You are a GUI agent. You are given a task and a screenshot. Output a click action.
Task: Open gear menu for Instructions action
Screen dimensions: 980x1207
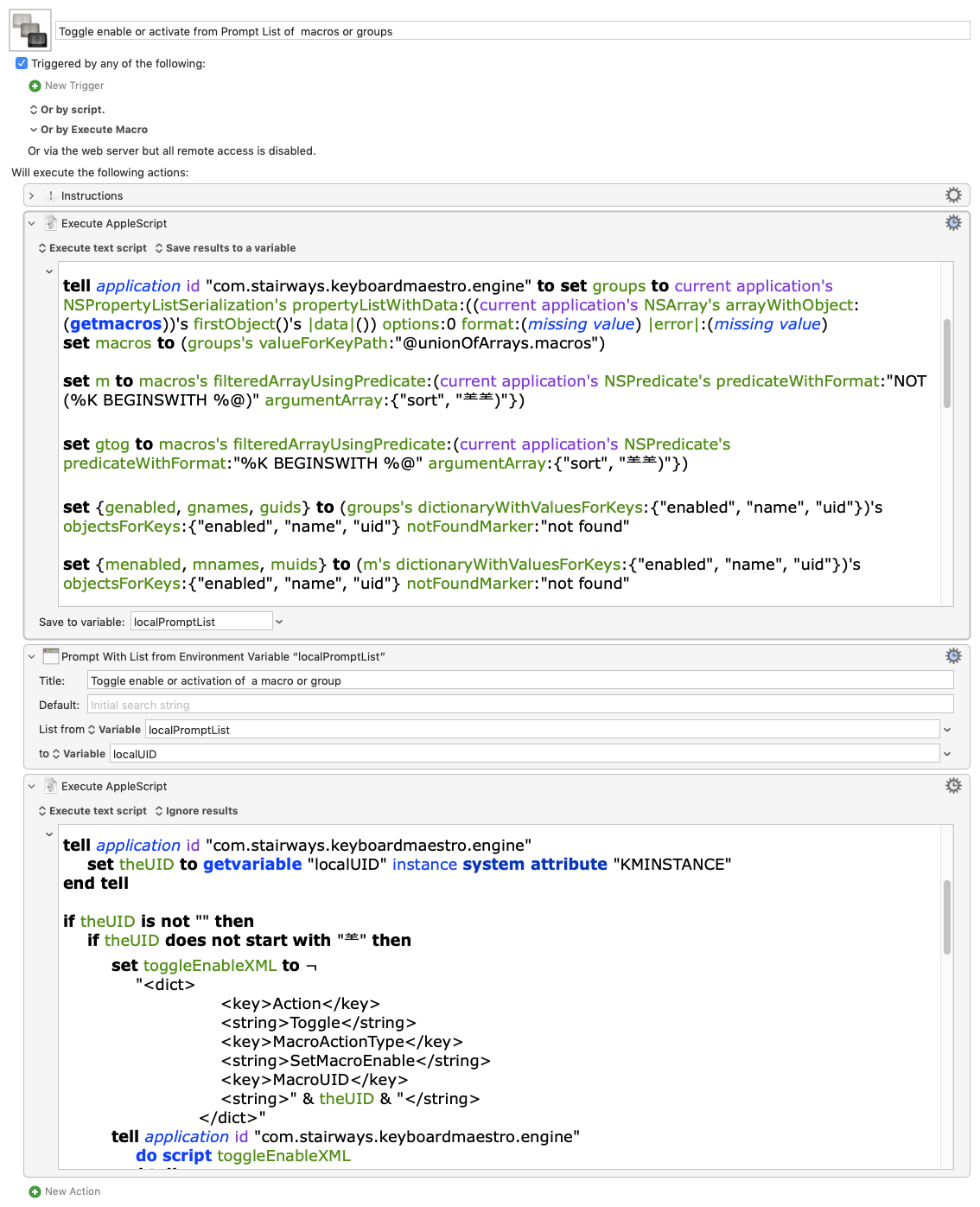pos(953,195)
